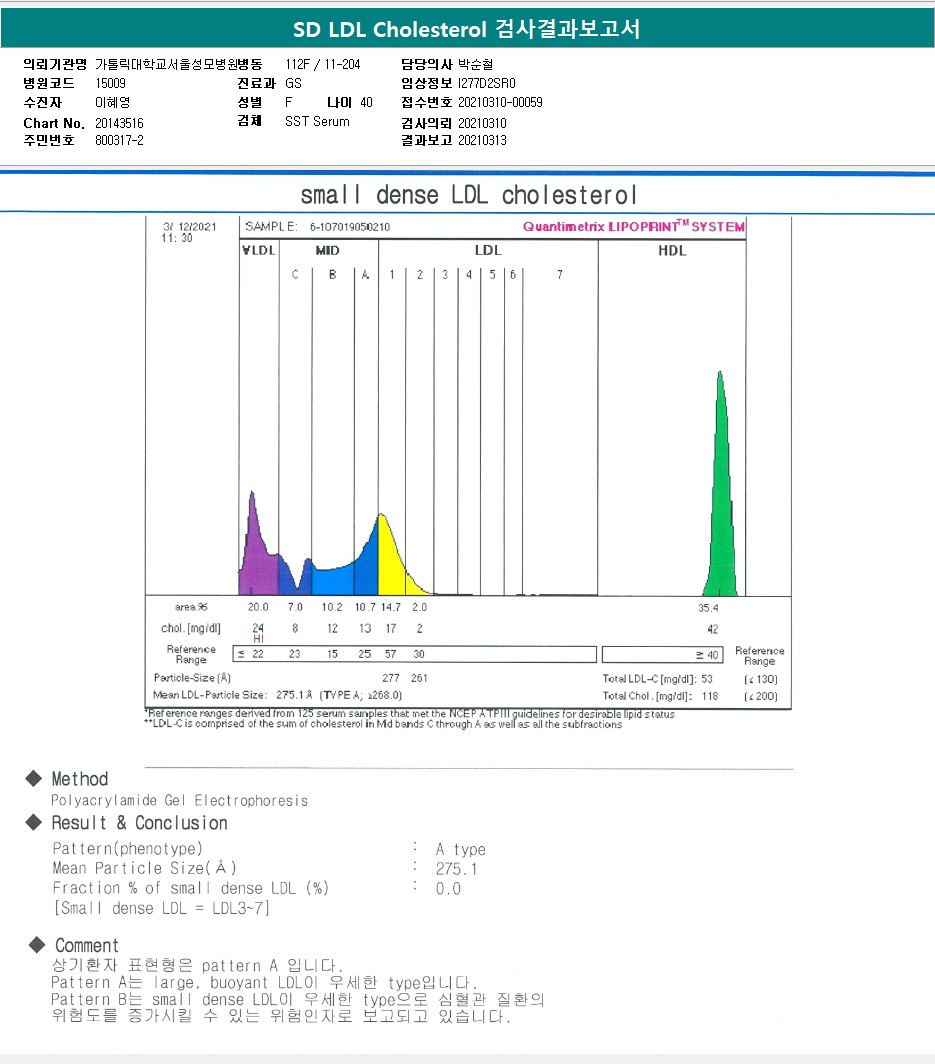Click result report date '20210313'
Image resolution: width=935 pixels, height=1064 pixels.
[482, 140]
